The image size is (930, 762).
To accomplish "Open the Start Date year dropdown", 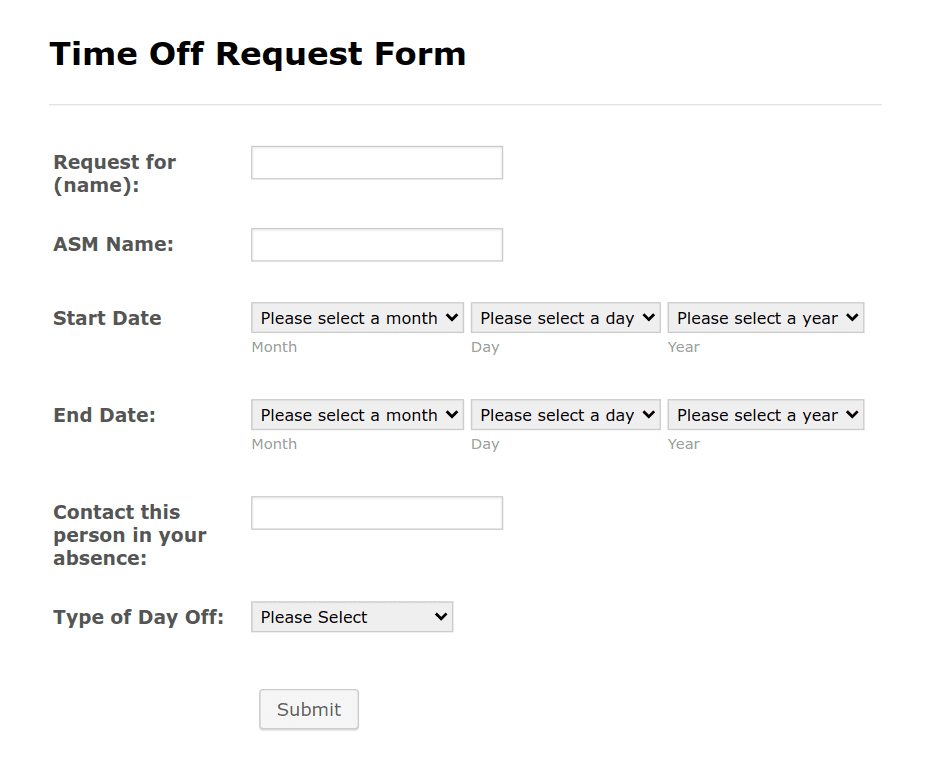I will [x=765, y=317].
